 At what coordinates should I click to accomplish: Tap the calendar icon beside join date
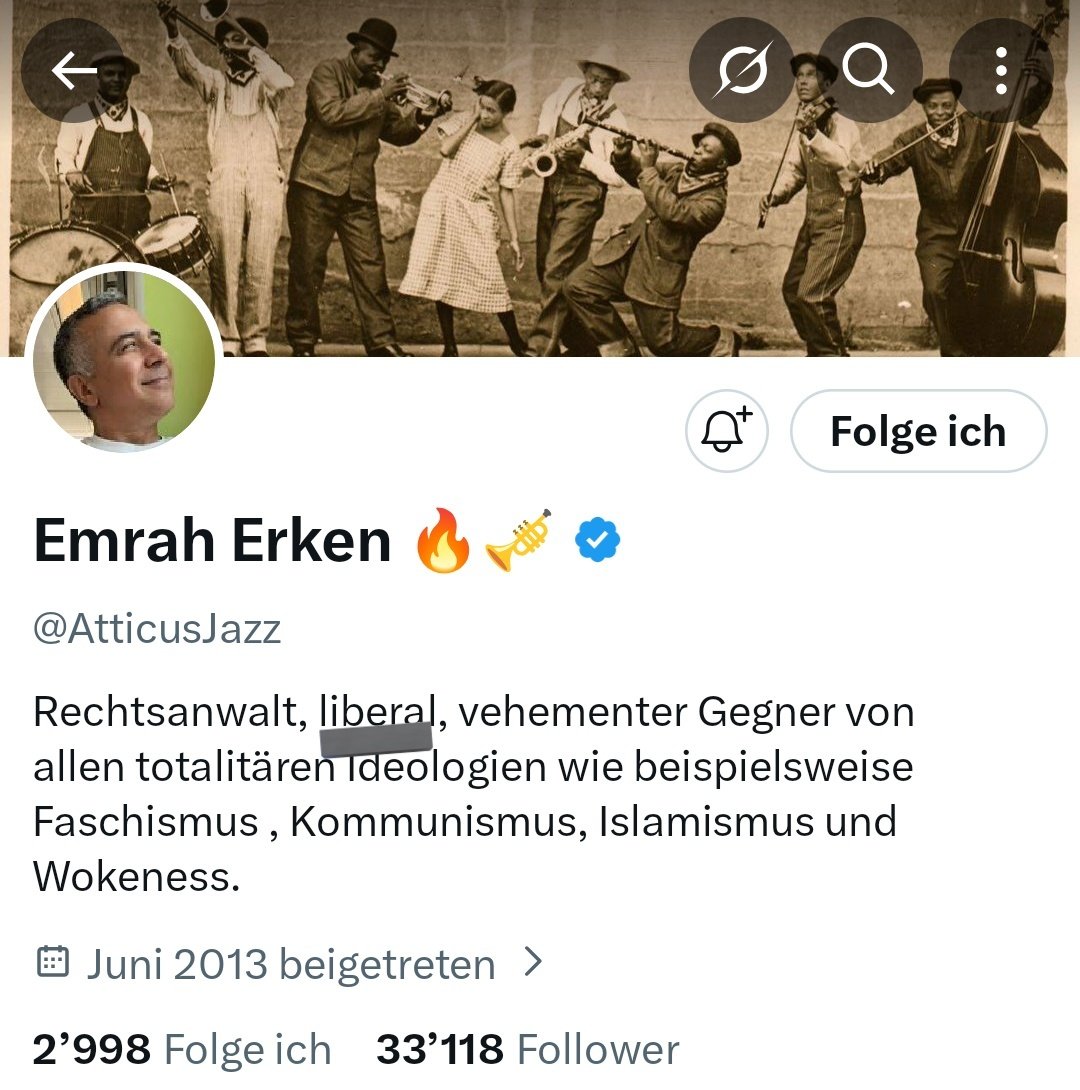tap(52, 962)
